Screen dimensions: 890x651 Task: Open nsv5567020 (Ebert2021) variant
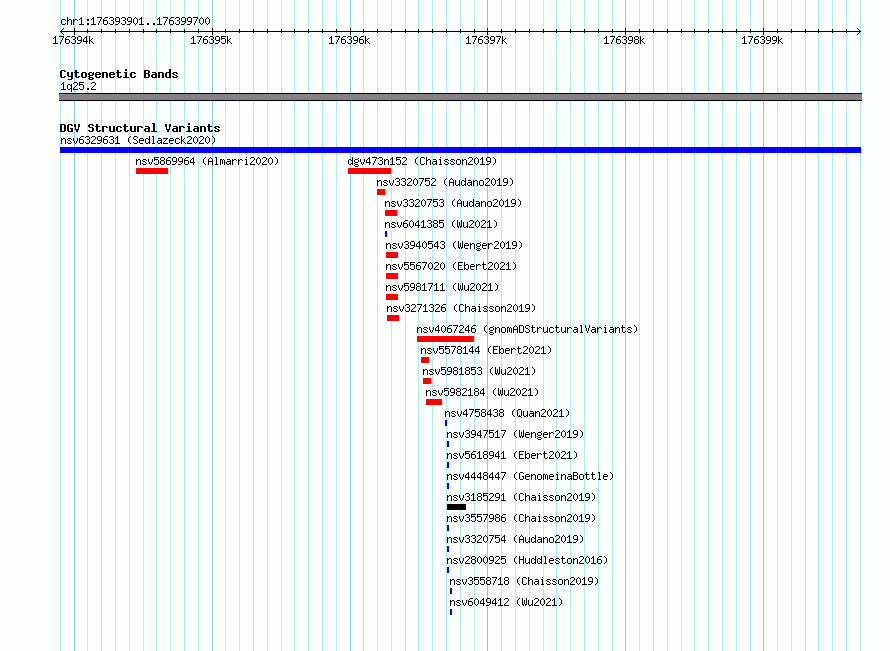451,266
